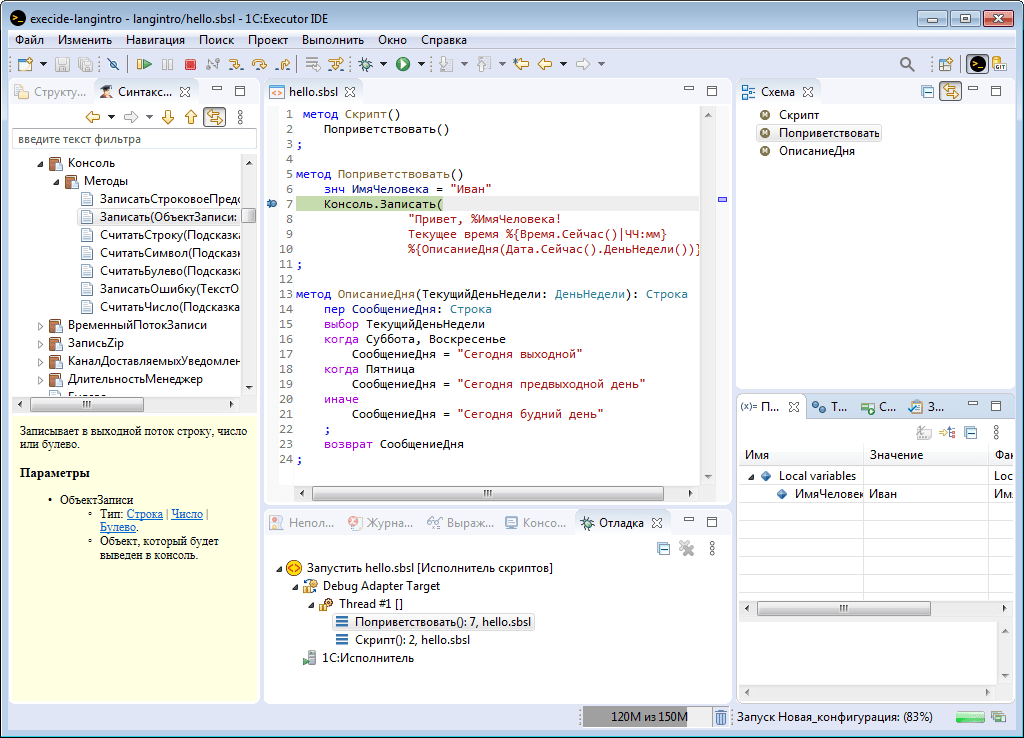Run the script with the green Run icon

pyautogui.click(x=403, y=64)
